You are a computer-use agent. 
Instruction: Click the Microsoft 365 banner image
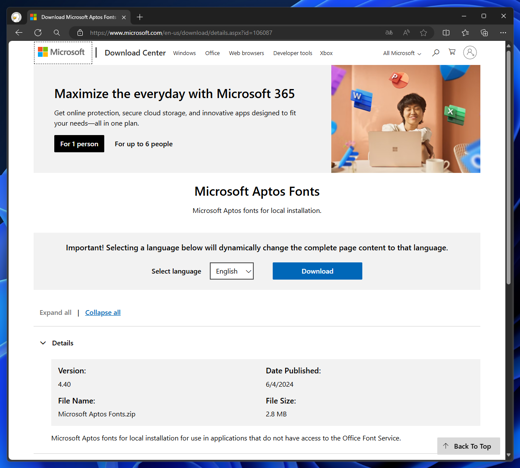[x=406, y=119]
